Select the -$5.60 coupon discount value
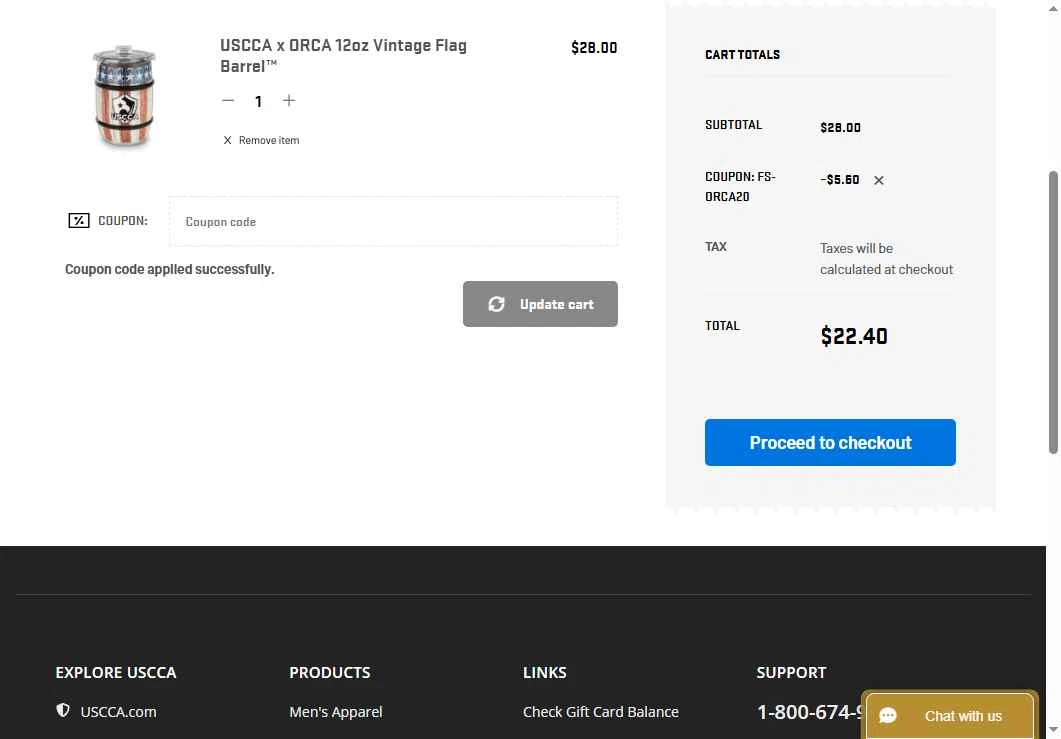This screenshot has height=739, width=1061. (840, 180)
